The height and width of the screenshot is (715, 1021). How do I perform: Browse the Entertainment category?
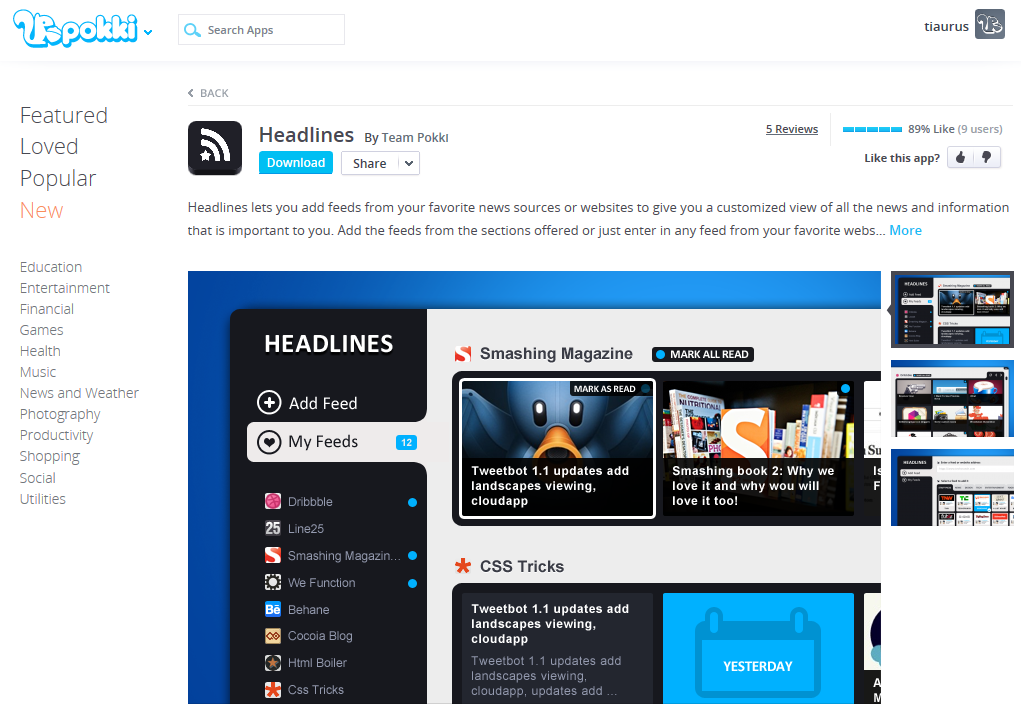point(64,288)
